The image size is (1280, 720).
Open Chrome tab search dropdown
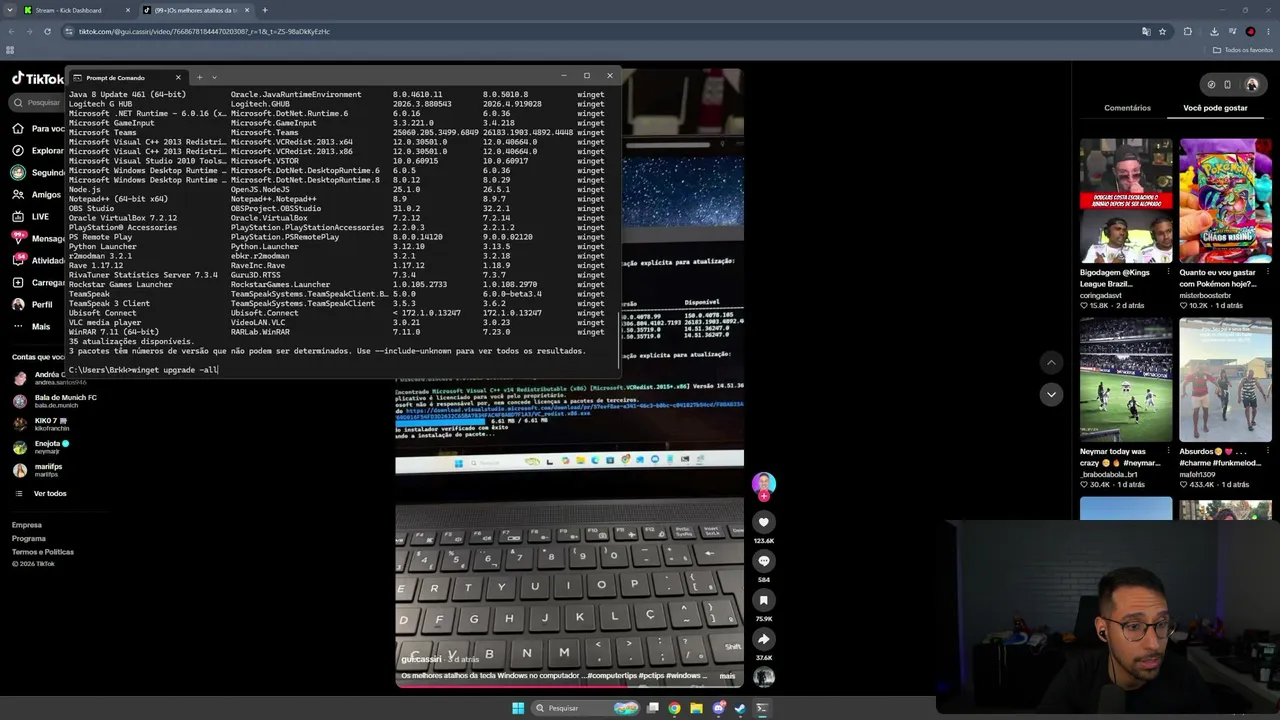pos(10,10)
